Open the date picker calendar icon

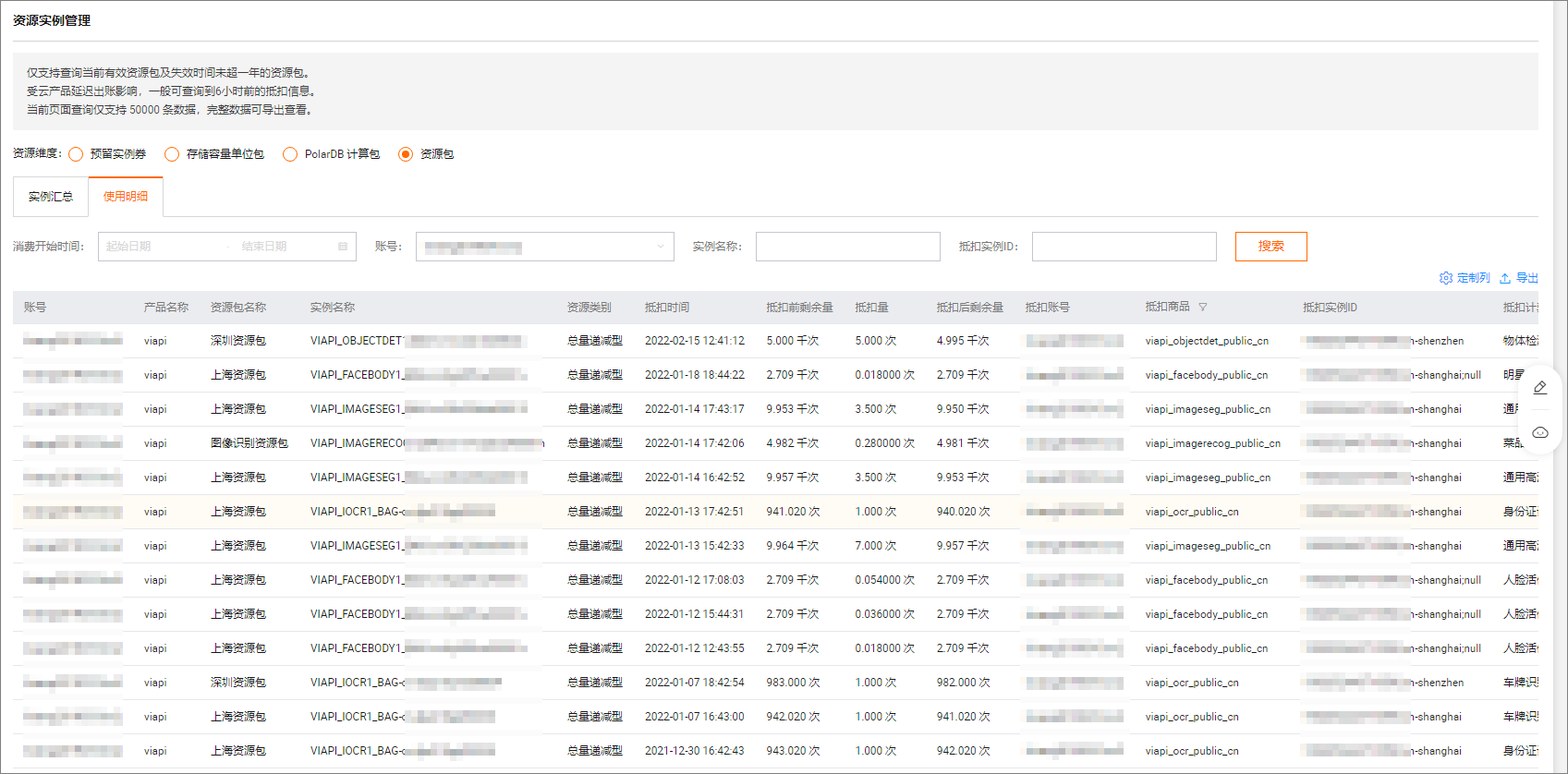[343, 247]
